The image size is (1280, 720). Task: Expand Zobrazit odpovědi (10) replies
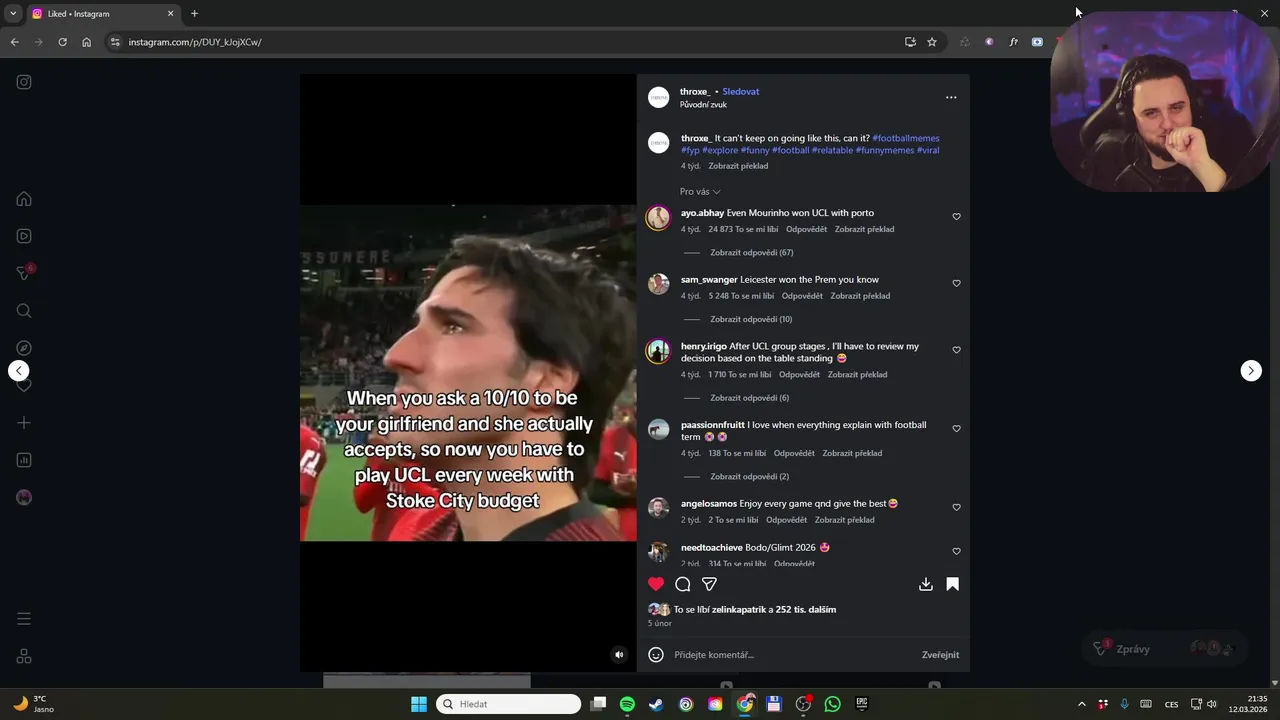(751, 320)
